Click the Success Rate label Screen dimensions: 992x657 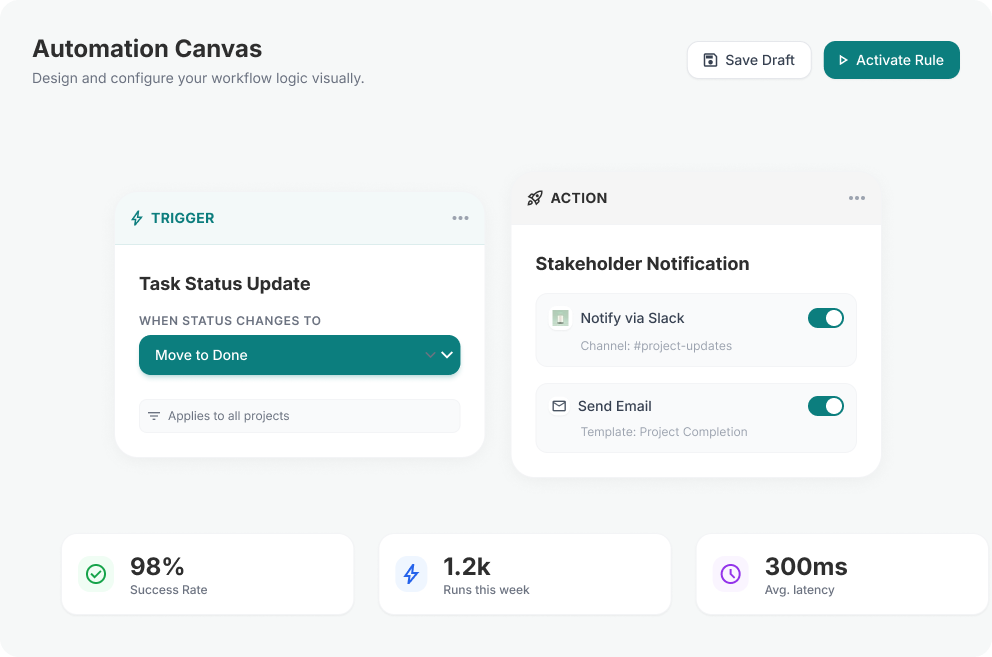point(168,590)
